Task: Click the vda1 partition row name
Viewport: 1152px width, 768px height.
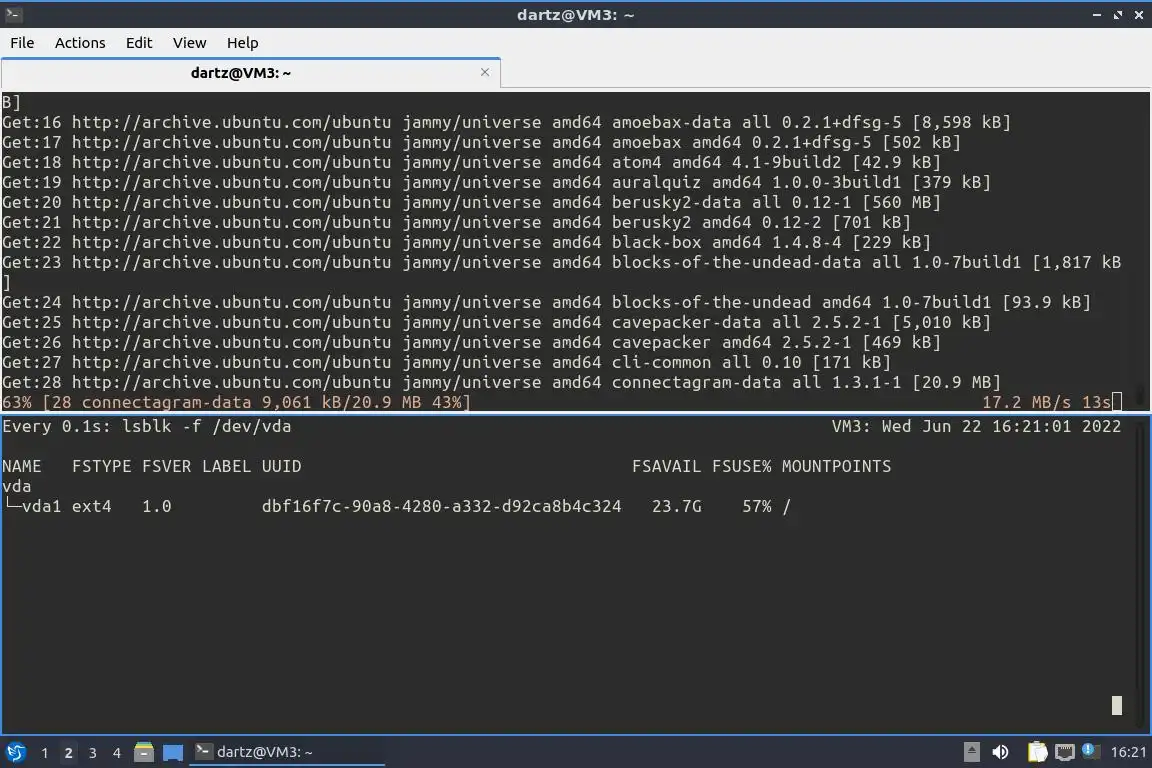Action: 41,506
